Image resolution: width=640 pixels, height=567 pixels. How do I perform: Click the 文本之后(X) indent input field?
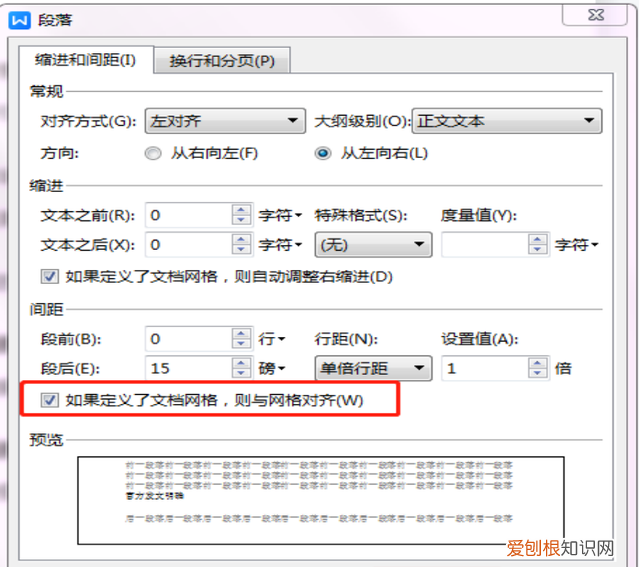tap(188, 245)
